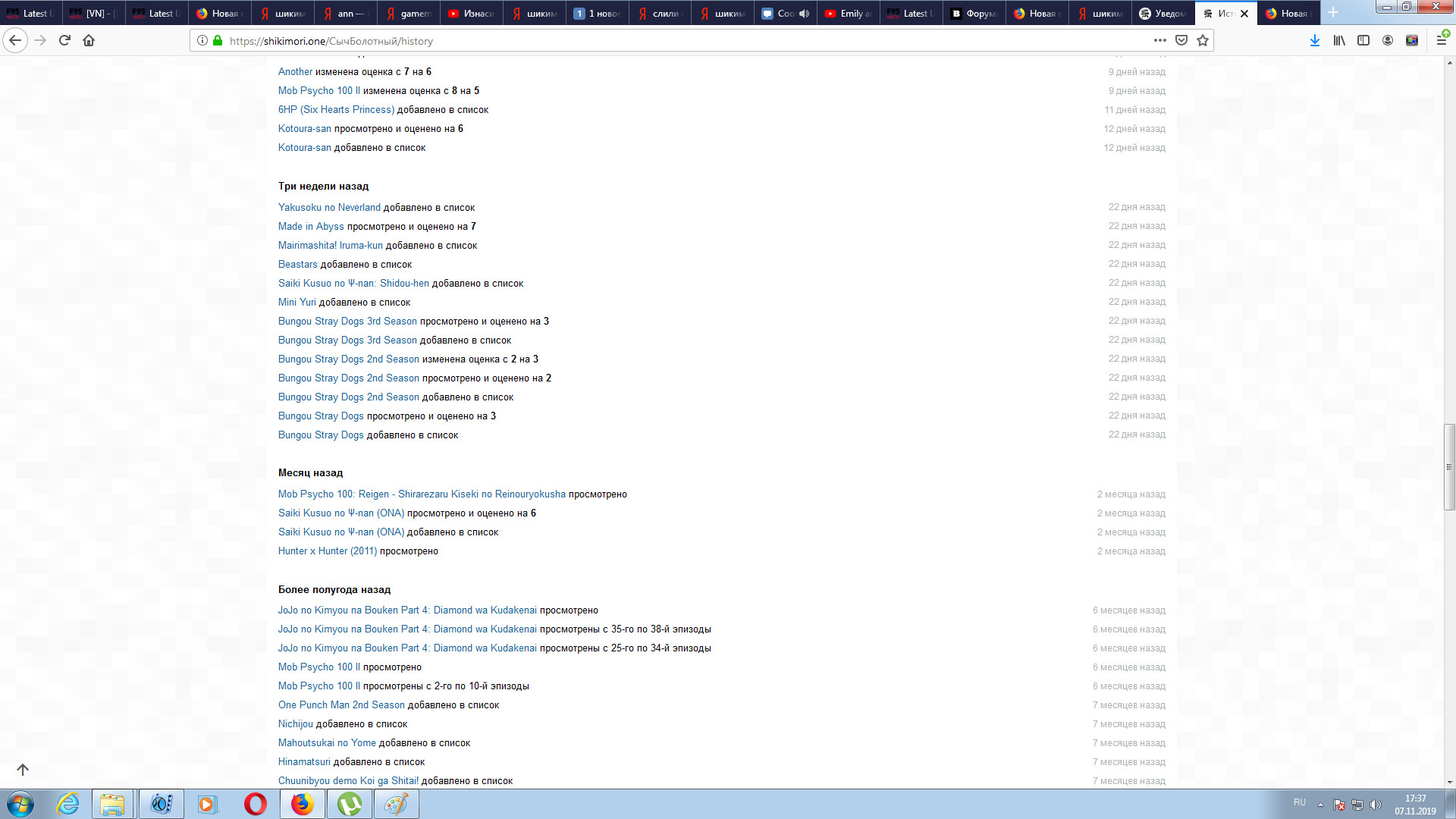Screen dimensions: 1456x819
Task: Open the page actions three-dots menu
Action: pyautogui.click(x=1159, y=40)
